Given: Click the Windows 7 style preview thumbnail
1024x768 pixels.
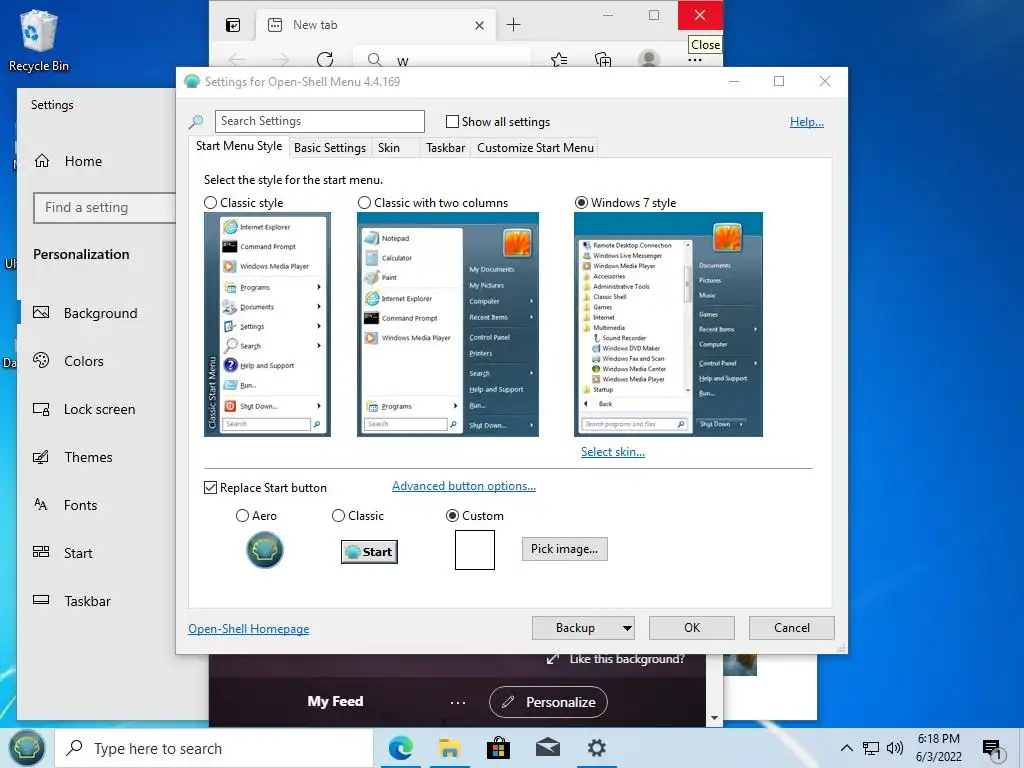Looking at the screenshot, I should tap(668, 325).
